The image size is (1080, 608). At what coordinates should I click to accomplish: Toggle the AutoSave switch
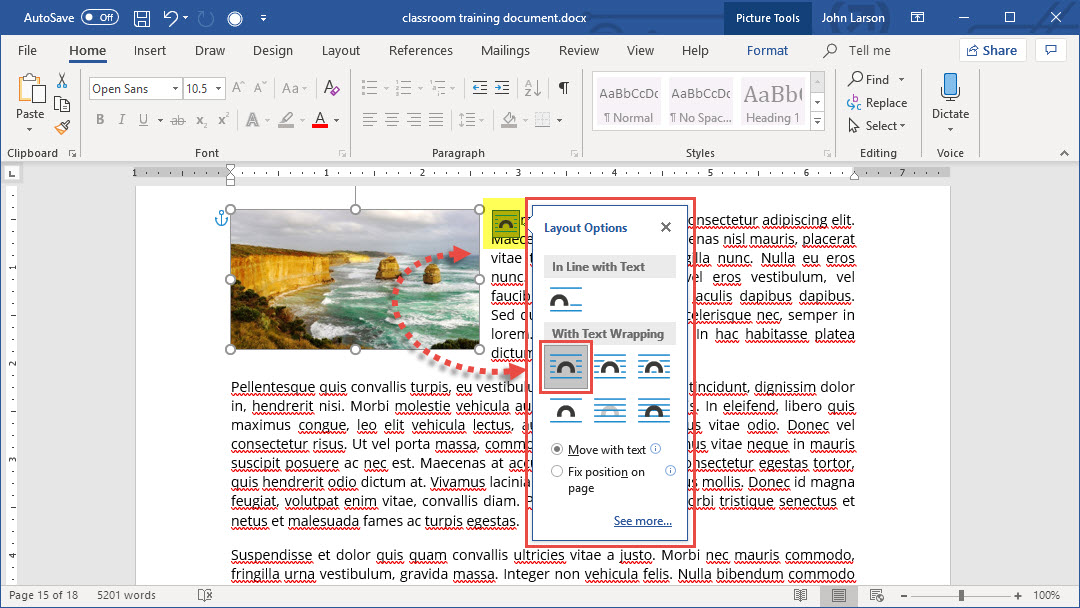pos(99,18)
